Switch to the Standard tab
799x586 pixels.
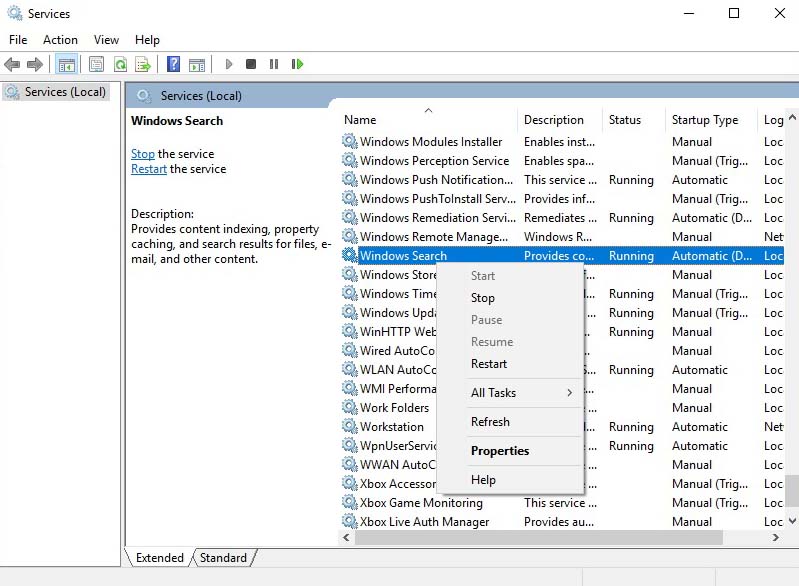point(223,558)
